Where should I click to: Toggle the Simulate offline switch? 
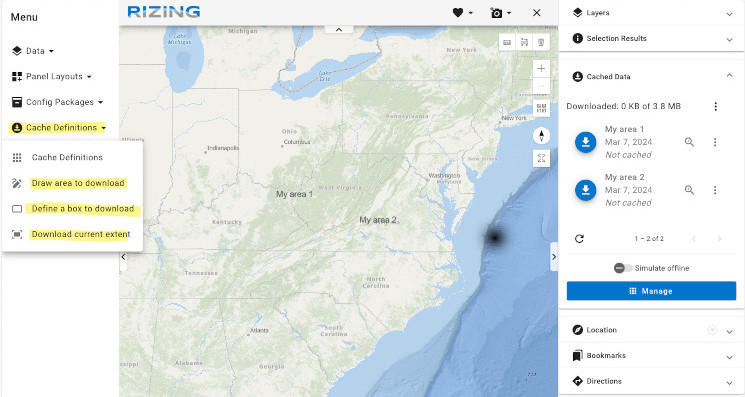click(x=622, y=268)
